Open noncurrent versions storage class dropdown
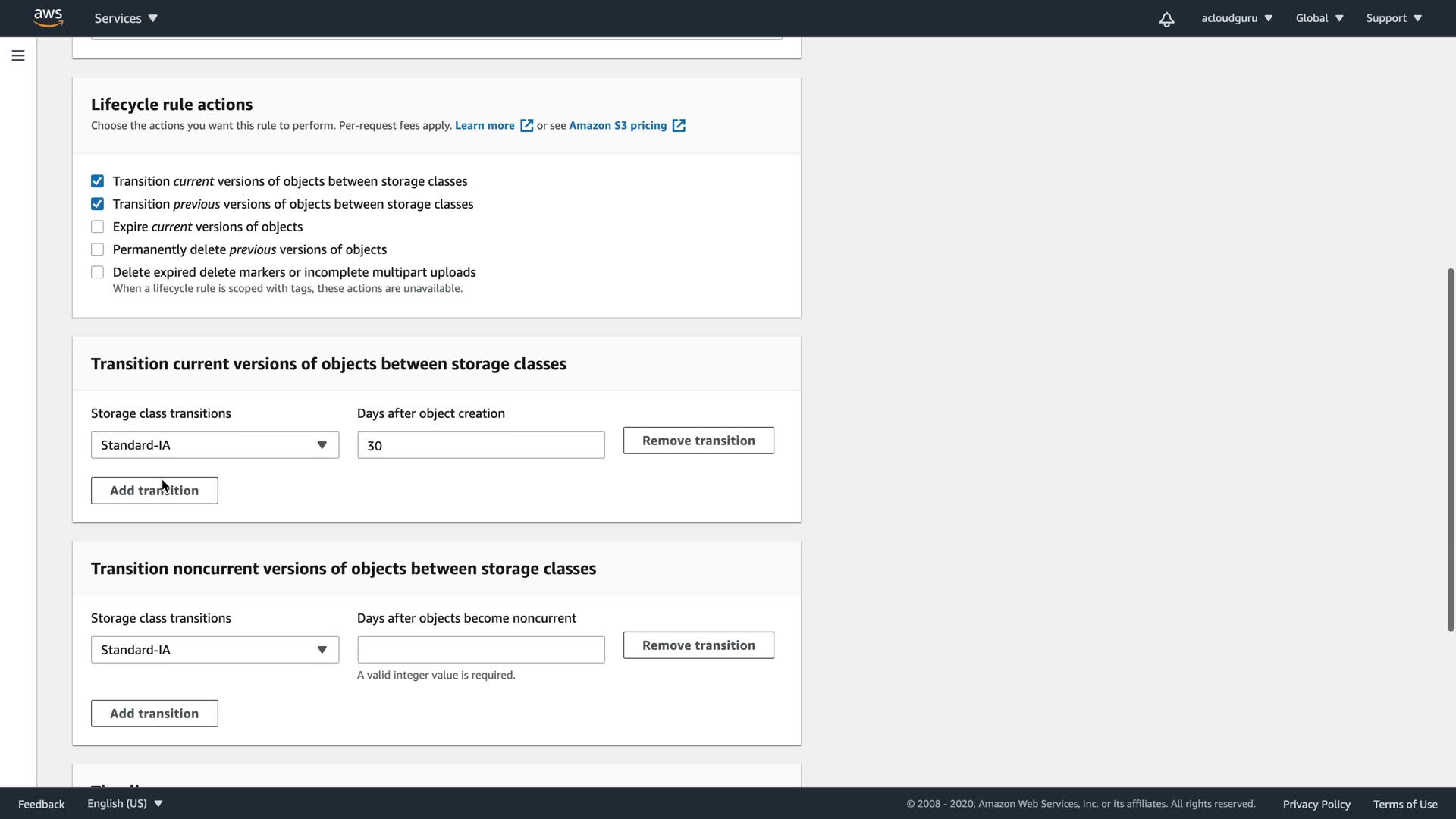The height and width of the screenshot is (819, 1456). pyautogui.click(x=215, y=650)
